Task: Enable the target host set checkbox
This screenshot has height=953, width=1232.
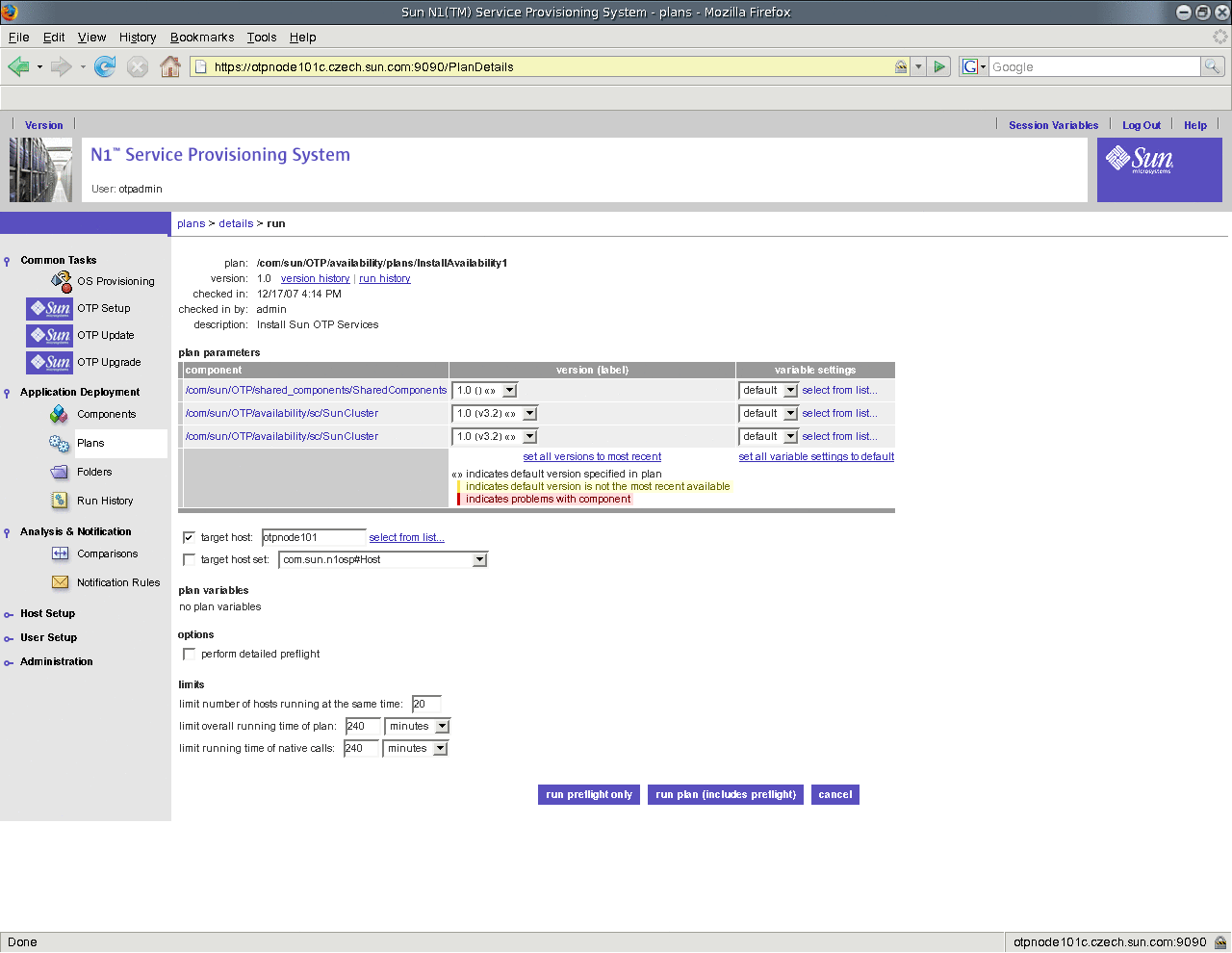Action: point(189,559)
